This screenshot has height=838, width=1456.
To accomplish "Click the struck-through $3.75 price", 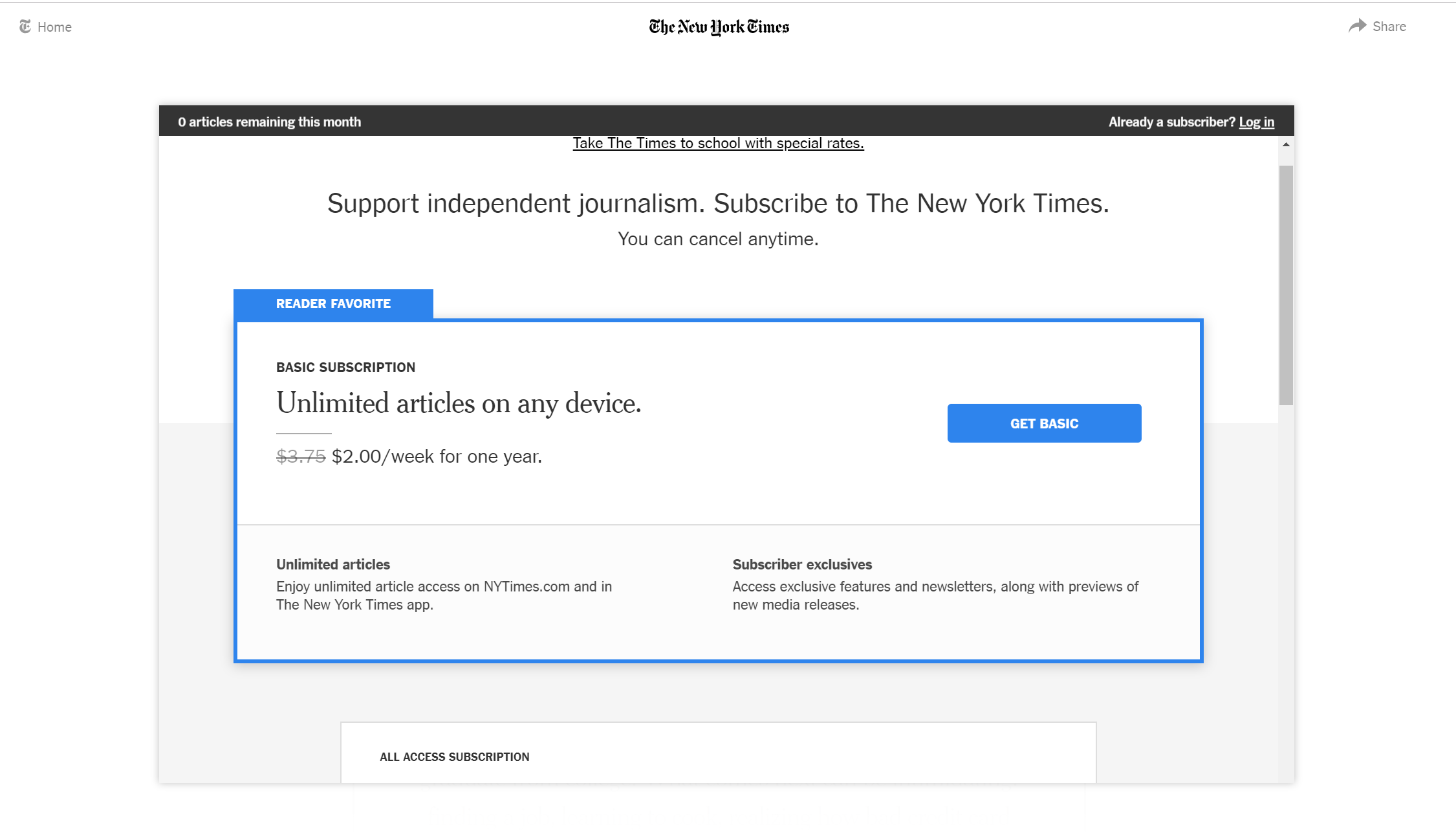I will 301,456.
